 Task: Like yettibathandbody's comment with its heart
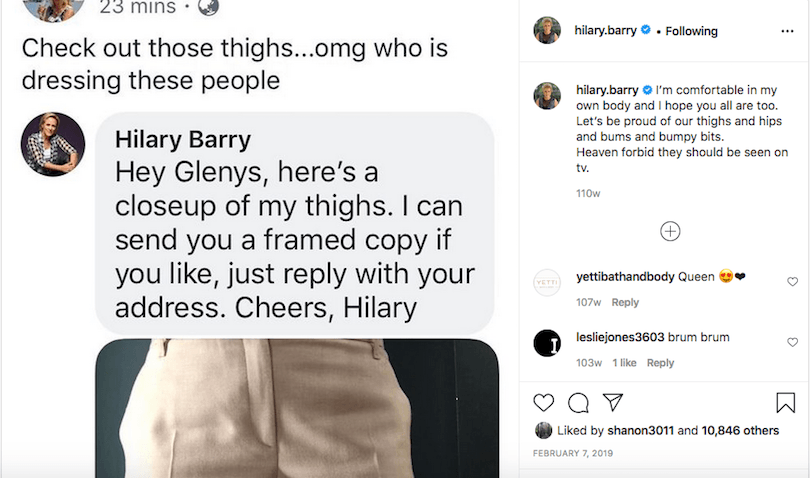(793, 282)
